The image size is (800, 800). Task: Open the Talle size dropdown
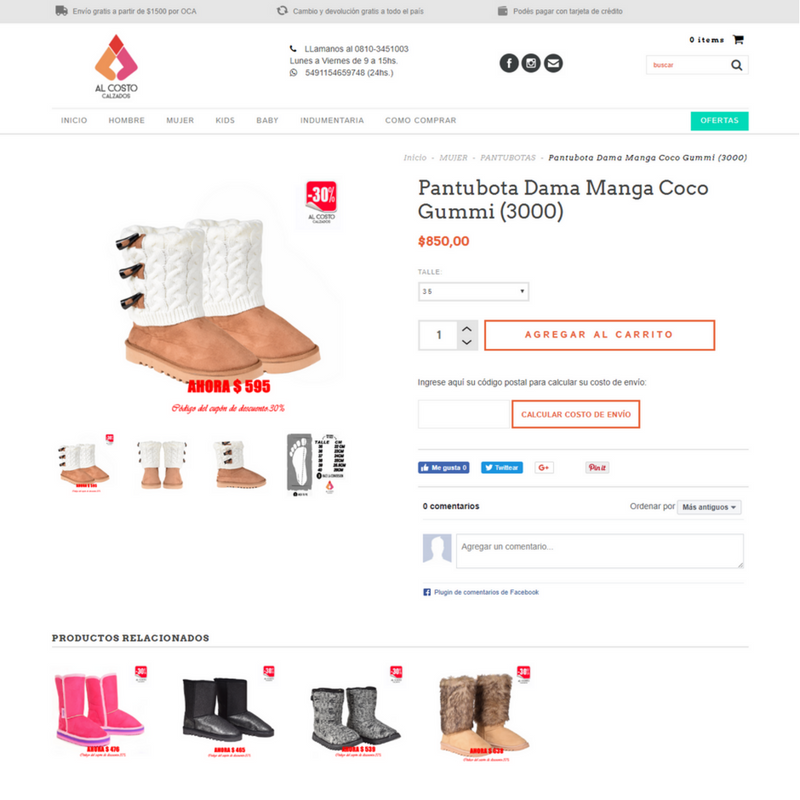point(473,291)
